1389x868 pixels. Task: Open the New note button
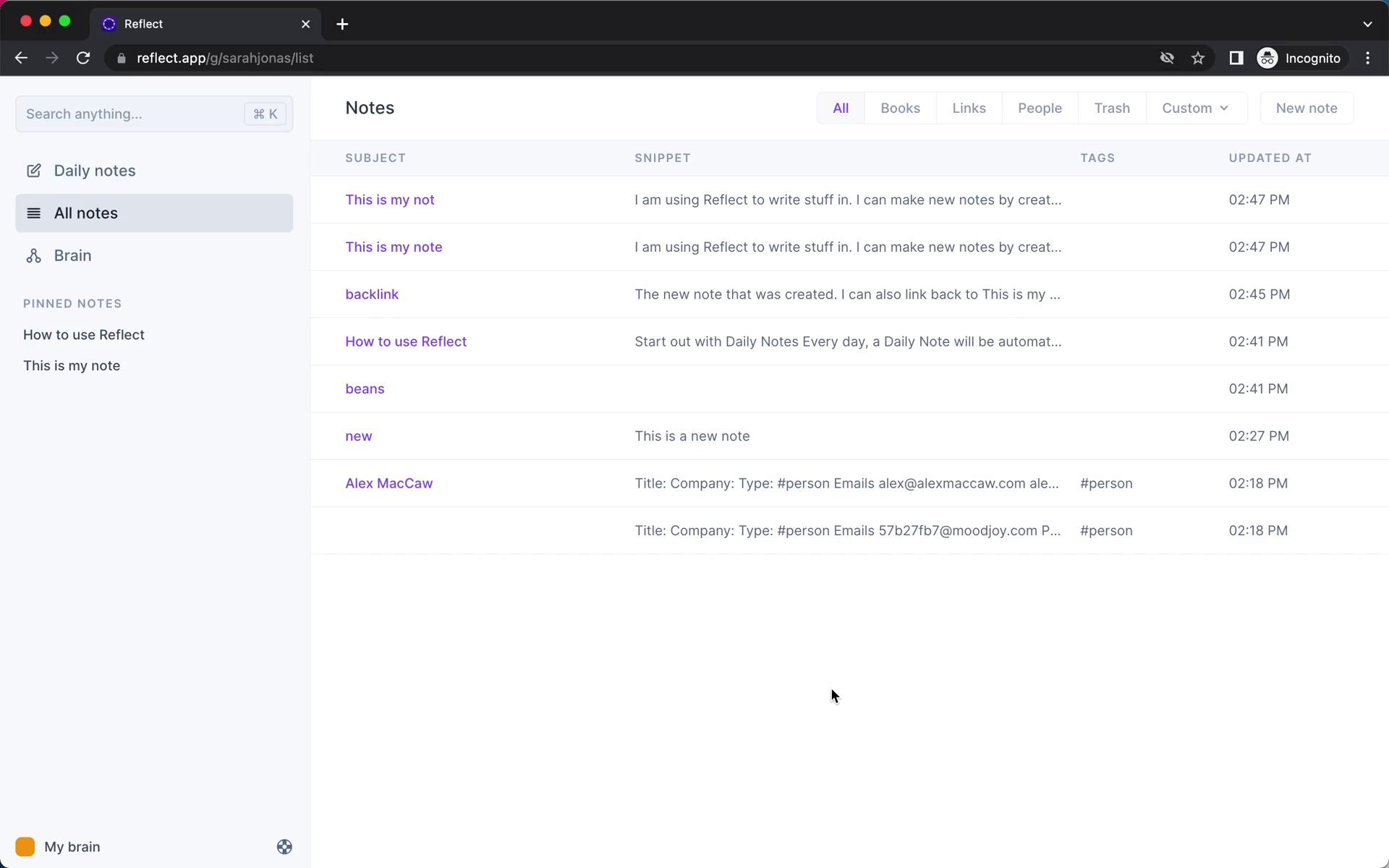[x=1307, y=108]
